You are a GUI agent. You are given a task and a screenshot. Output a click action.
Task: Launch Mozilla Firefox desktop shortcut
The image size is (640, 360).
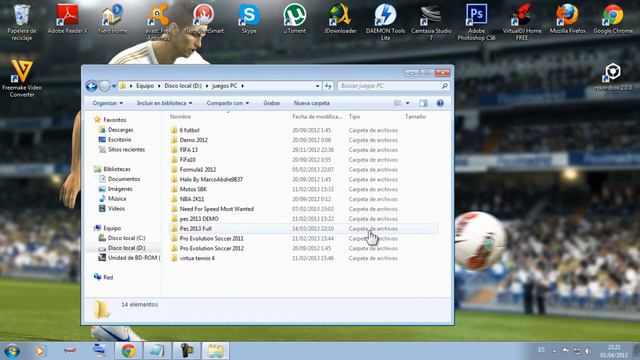[x=567, y=19]
